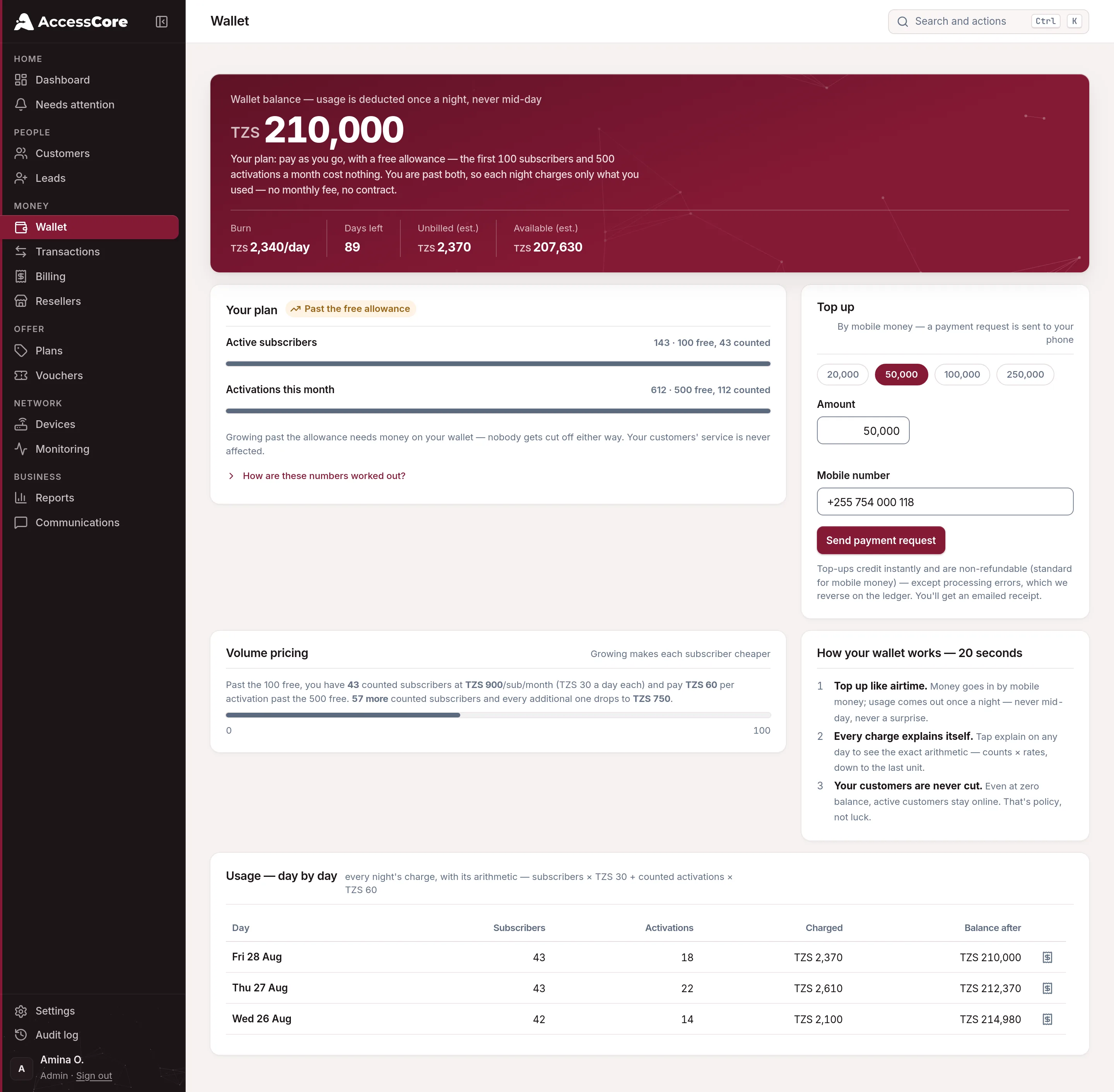Image resolution: width=1114 pixels, height=1092 pixels.
Task: Select the 20,000 top-up amount
Action: tap(843, 375)
